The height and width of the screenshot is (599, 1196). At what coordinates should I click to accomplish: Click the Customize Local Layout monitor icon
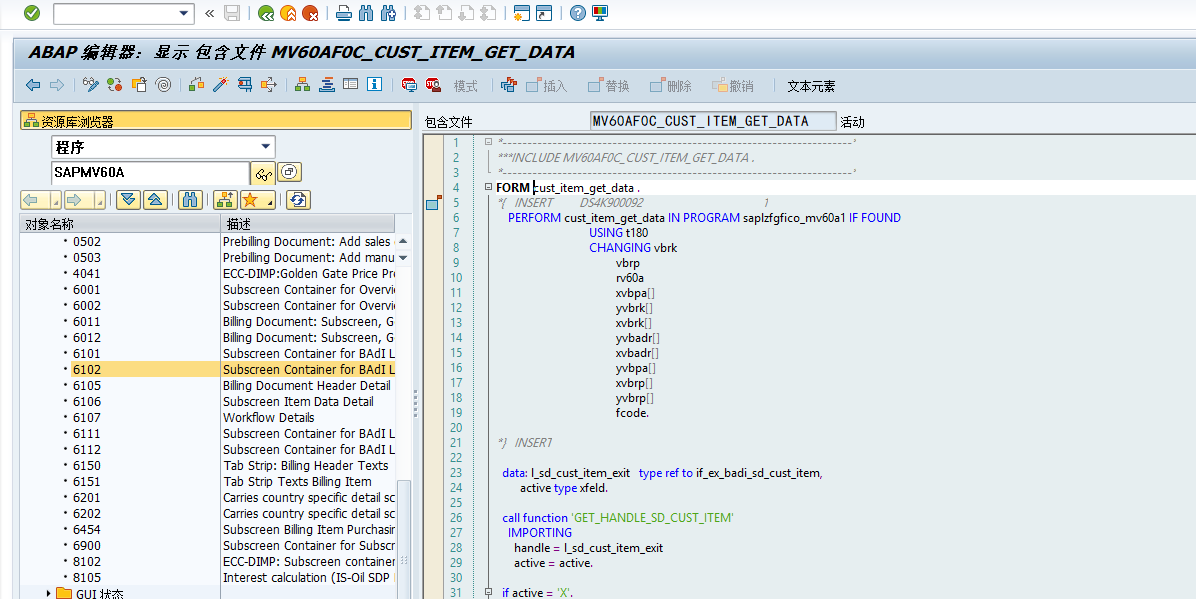600,13
